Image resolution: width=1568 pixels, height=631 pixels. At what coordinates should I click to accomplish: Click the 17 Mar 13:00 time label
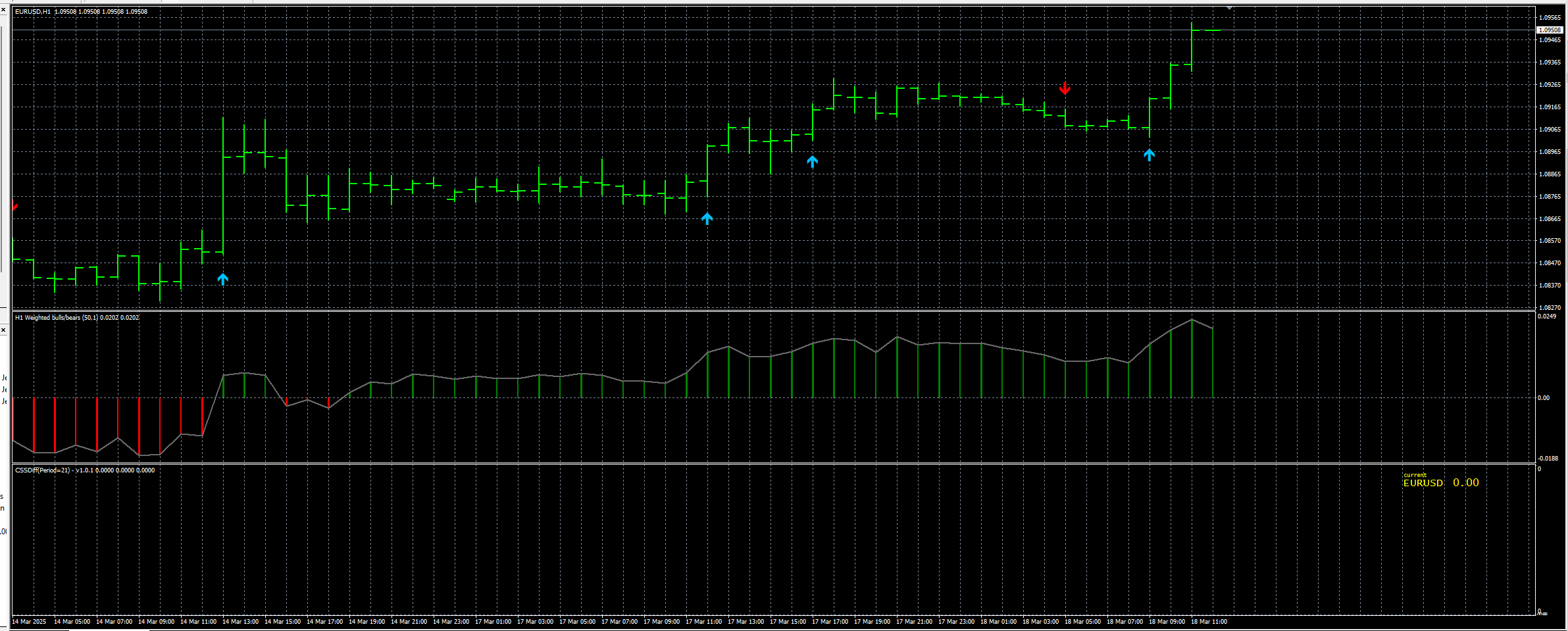tap(746, 622)
